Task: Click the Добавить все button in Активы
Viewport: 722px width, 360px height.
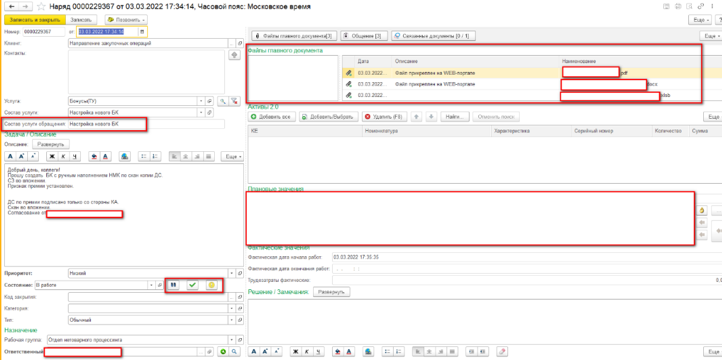Action: 272,117
